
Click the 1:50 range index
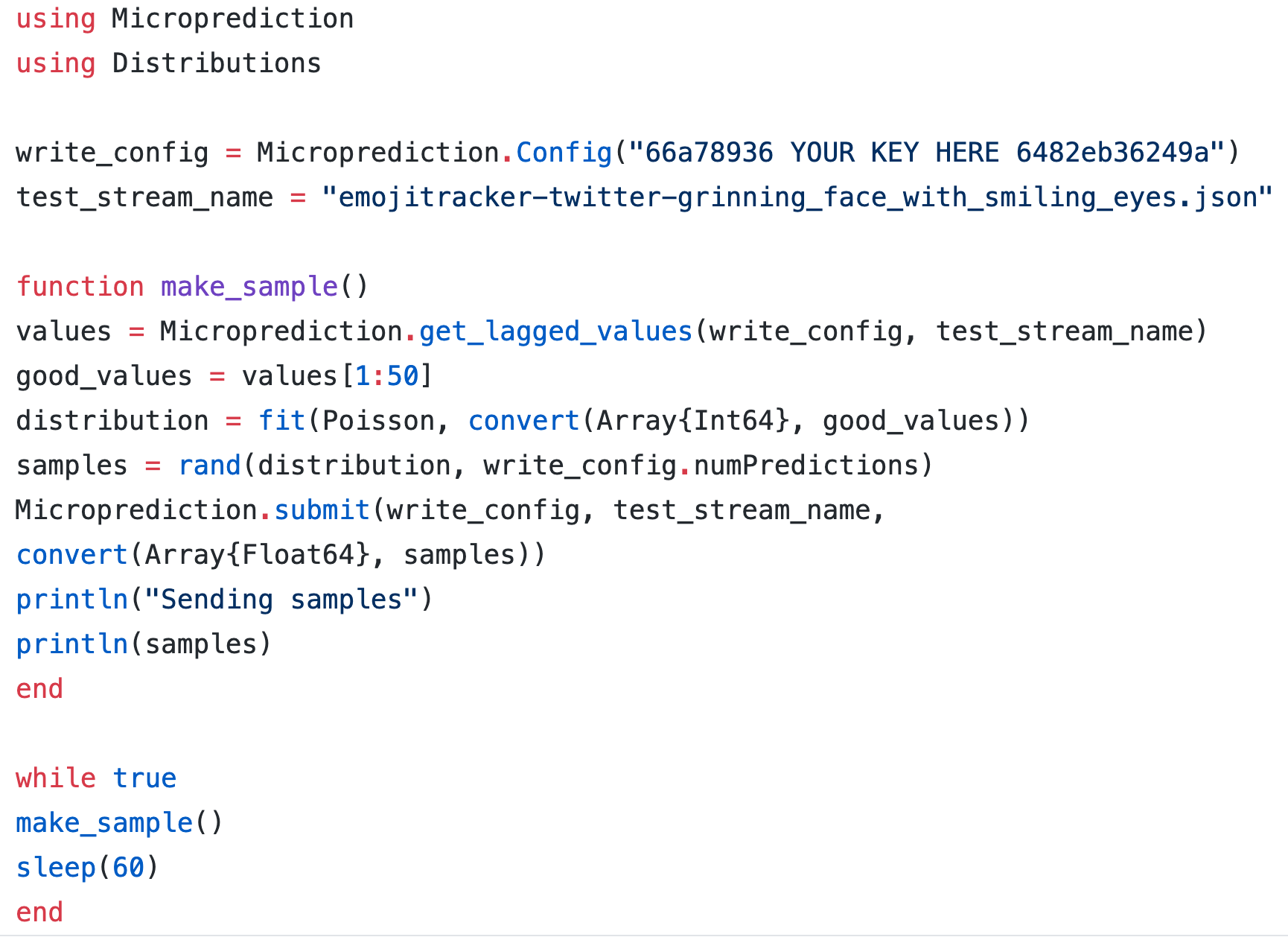pos(386,376)
